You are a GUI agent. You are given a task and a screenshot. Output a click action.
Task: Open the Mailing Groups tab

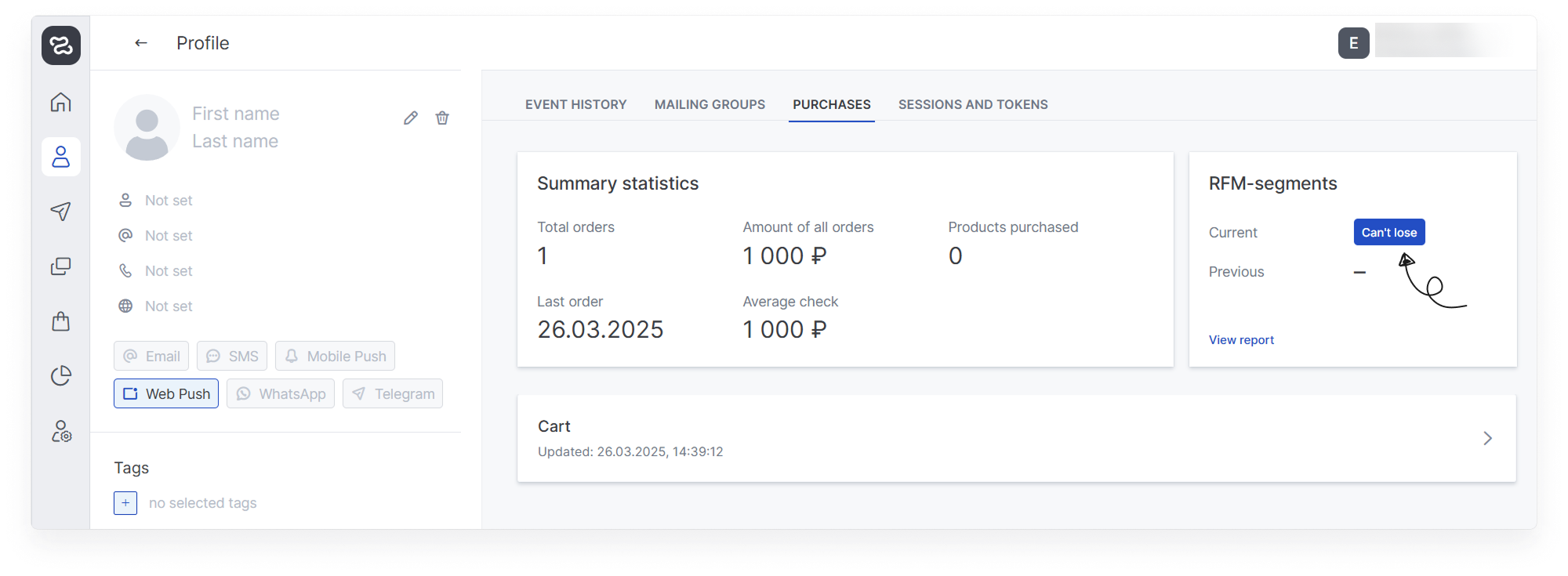(x=710, y=104)
